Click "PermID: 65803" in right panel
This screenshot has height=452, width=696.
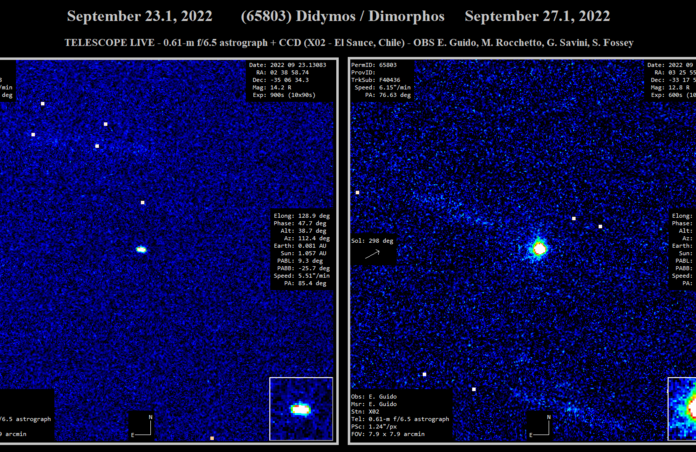[374, 65]
